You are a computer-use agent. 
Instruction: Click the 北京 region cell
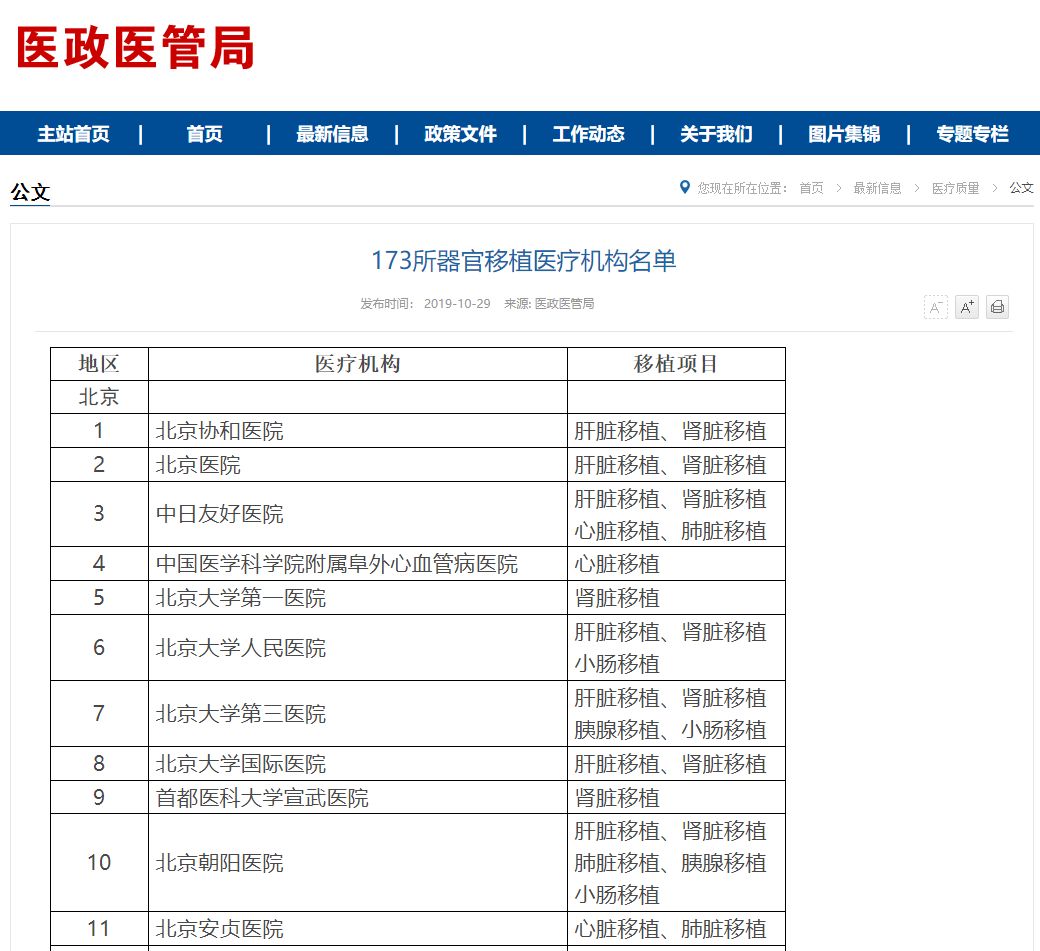point(99,397)
